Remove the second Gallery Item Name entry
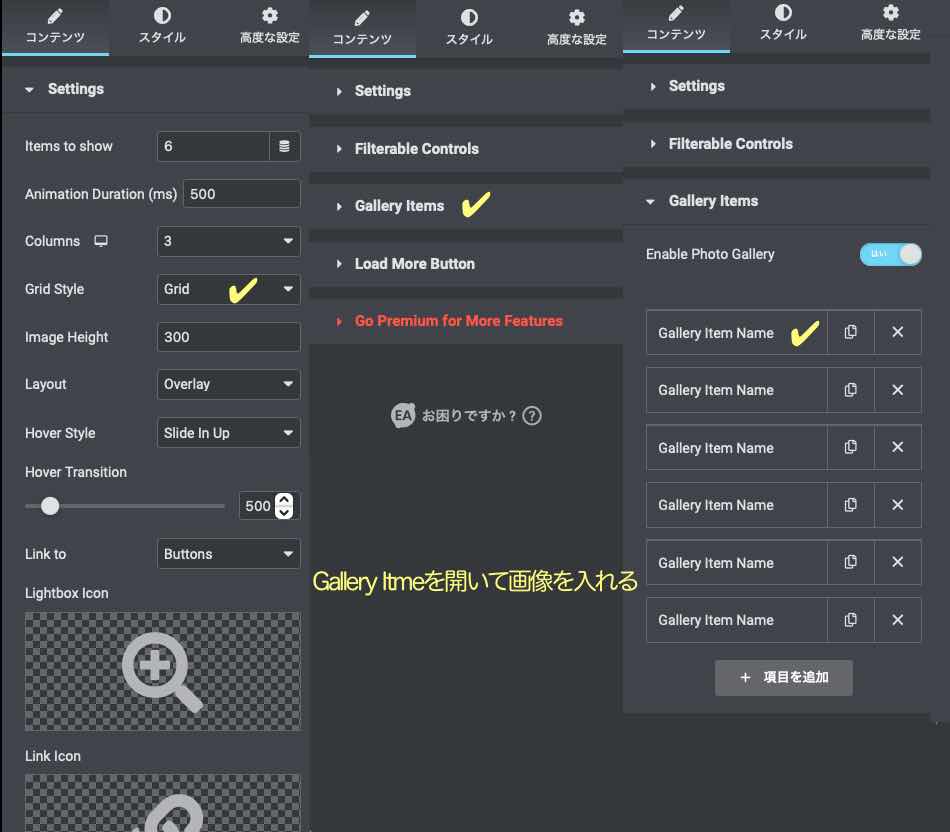The width and height of the screenshot is (950, 832). (x=897, y=390)
